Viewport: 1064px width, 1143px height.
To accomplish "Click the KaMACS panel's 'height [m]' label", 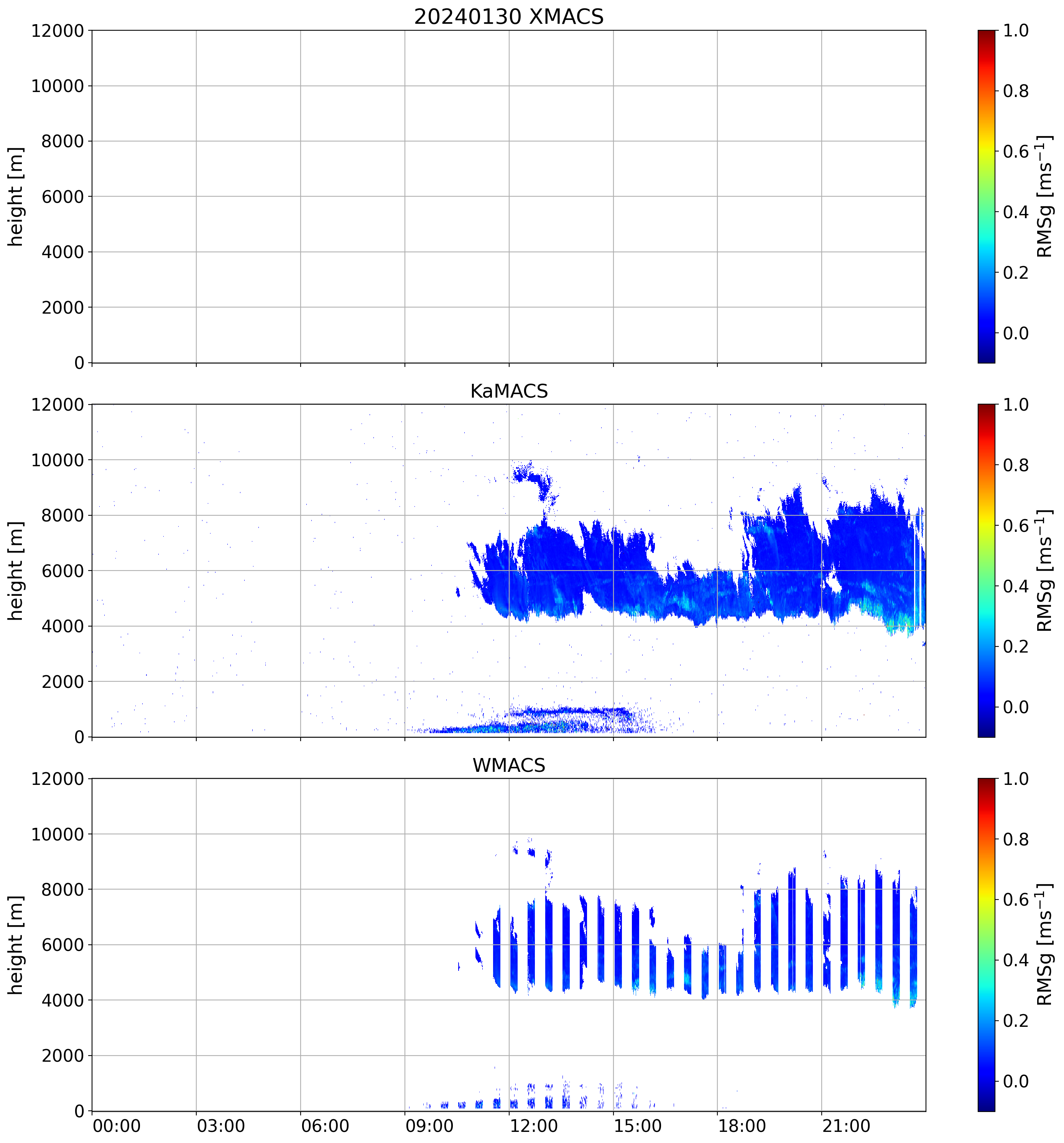I will [x=15, y=571].
